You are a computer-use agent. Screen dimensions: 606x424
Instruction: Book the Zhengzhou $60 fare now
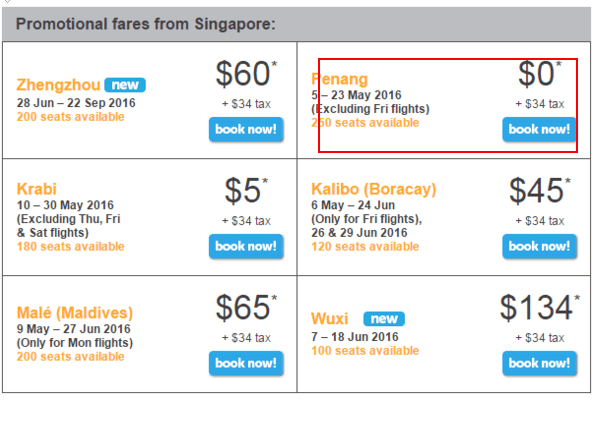click(x=246, y=129)
